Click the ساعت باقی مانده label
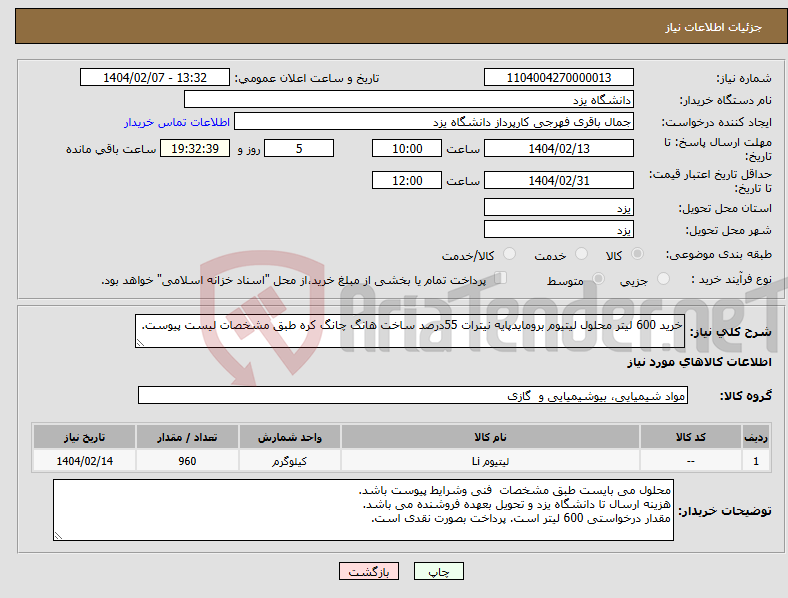The image size is (788, 598). click(111, 149)
